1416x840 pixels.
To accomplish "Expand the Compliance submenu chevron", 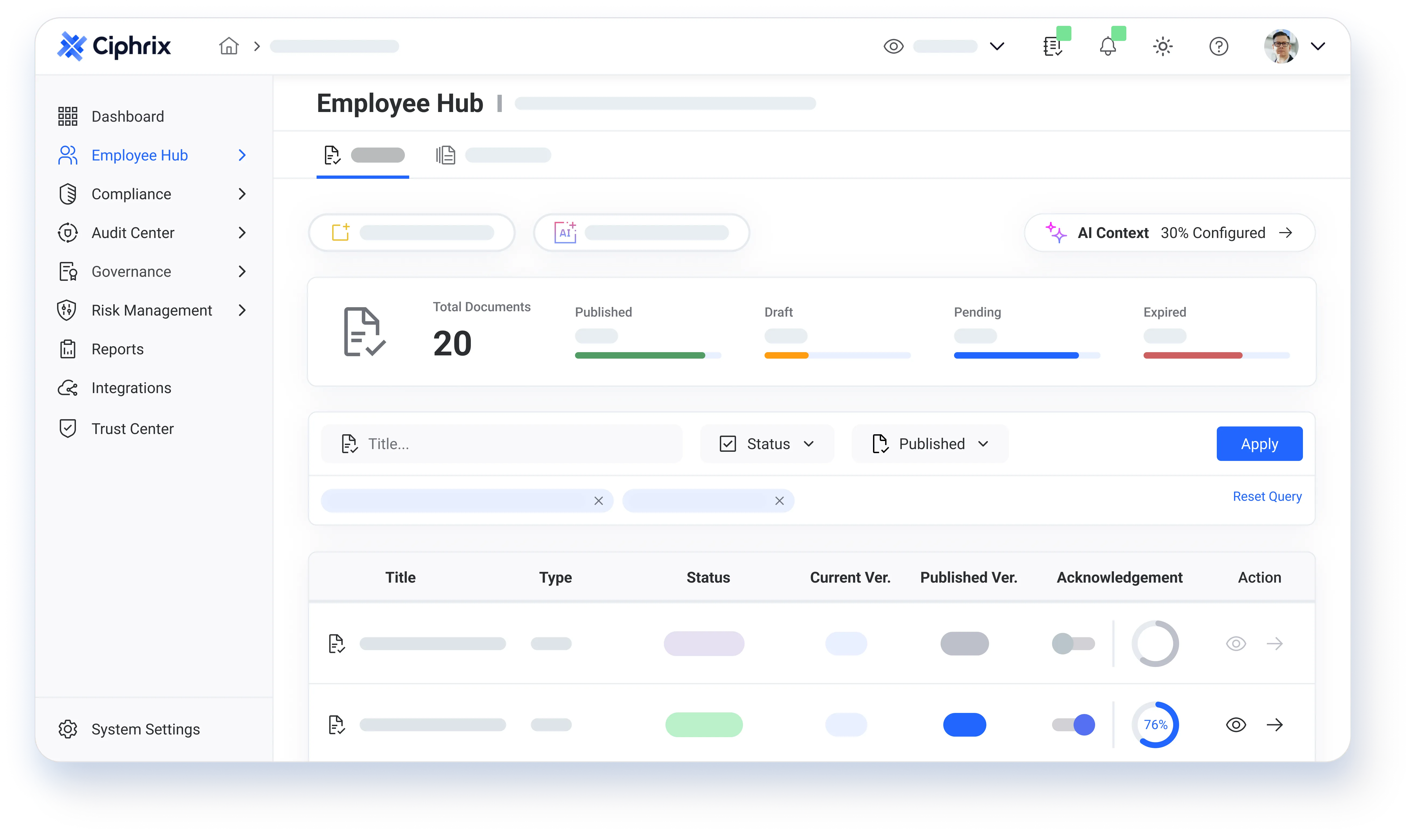I will pyautogui.click(x=242, y=194).
